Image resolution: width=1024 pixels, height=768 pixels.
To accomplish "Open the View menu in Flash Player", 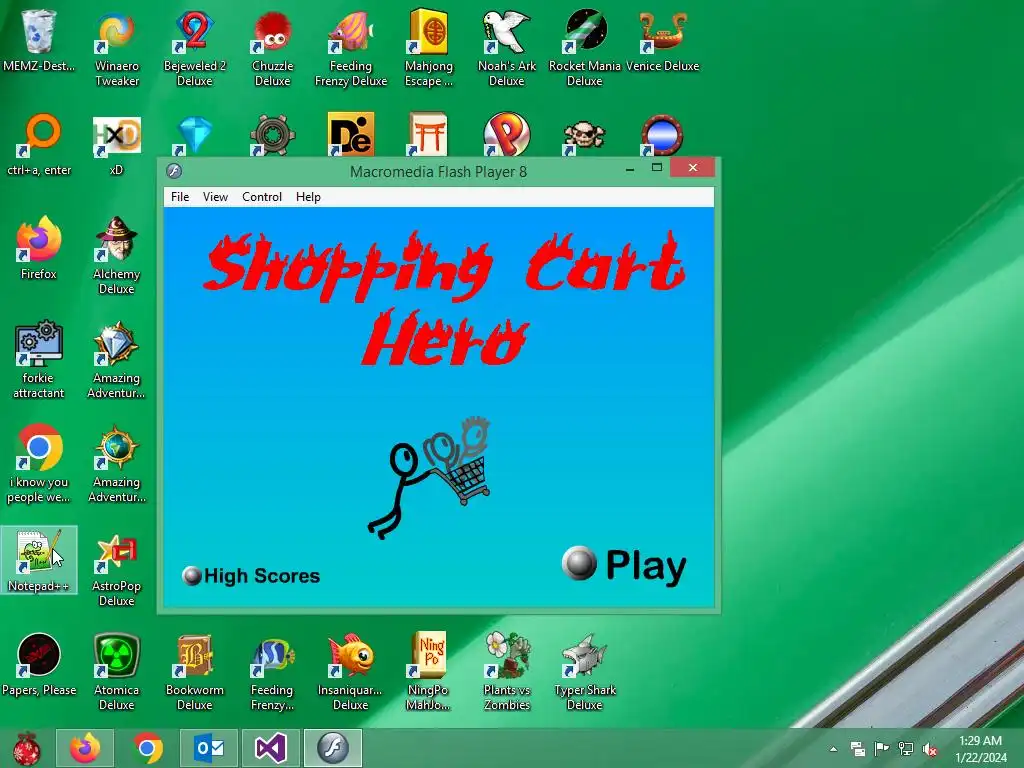I will click(x=215, y=197).
